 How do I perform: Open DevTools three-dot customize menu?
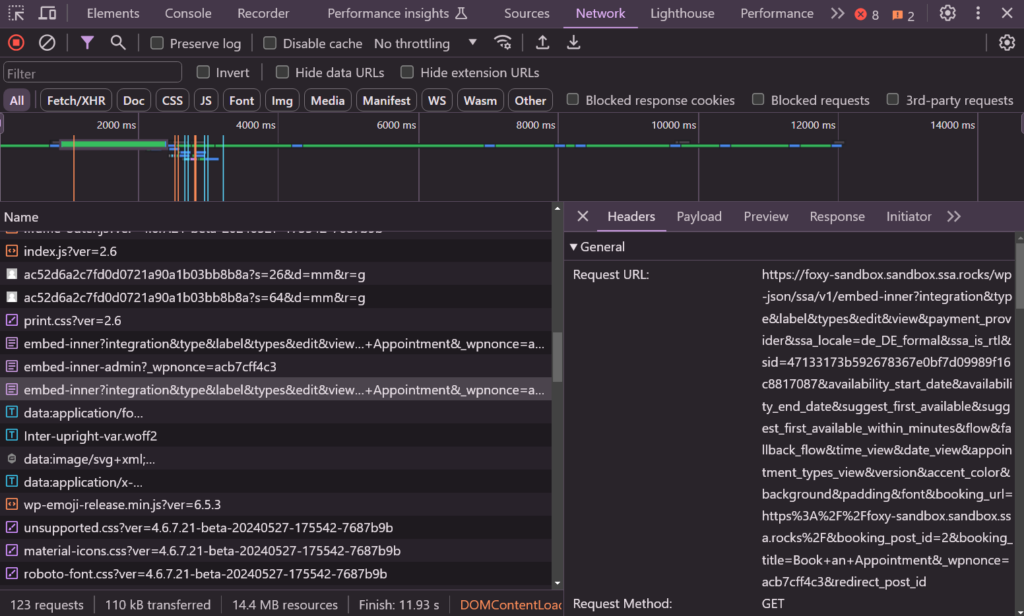pyautogui.click(x=978, y=13)
